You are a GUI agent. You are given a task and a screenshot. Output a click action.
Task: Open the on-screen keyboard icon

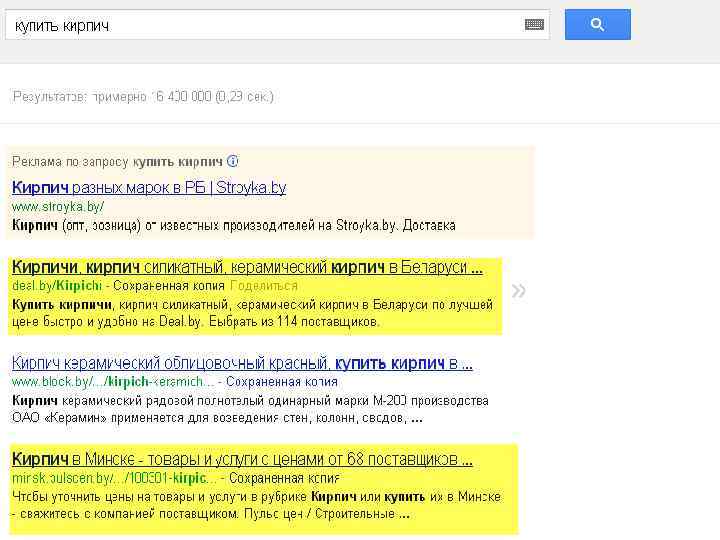(x=534, y=25)
